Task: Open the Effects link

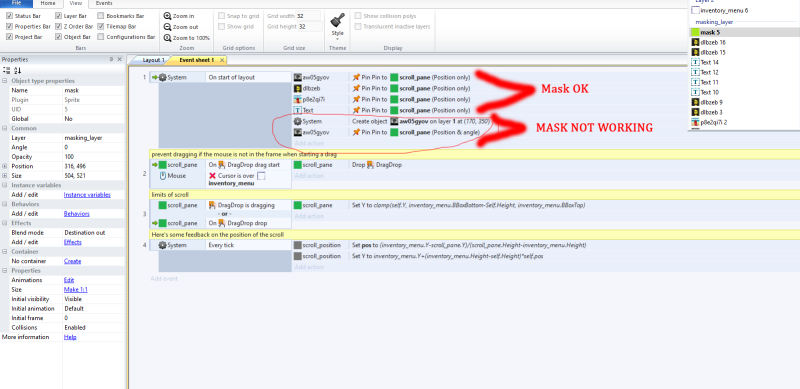Action: click(72, 242)
